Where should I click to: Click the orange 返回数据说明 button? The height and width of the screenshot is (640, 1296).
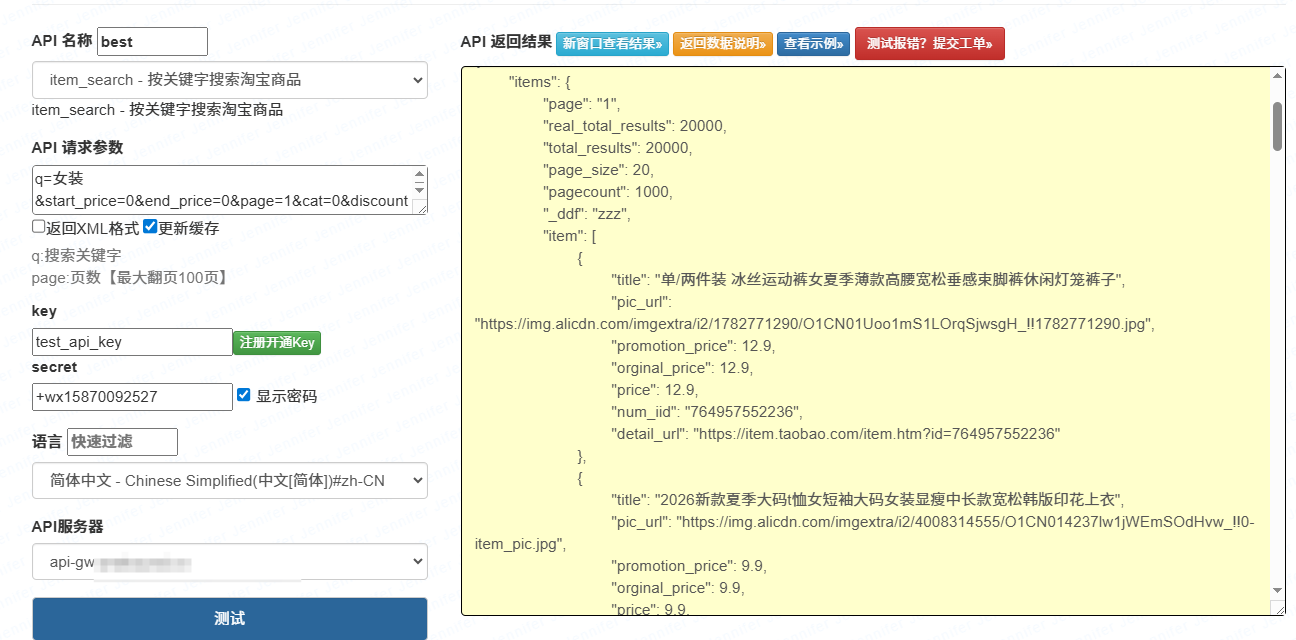(723, 44)
